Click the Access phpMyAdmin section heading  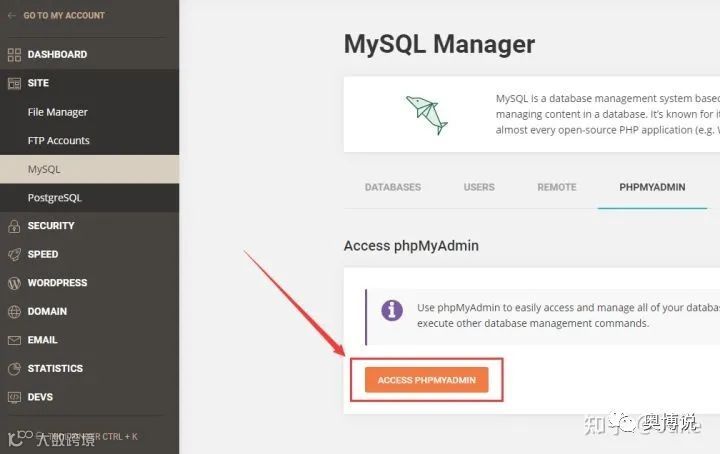coord(411,246)
